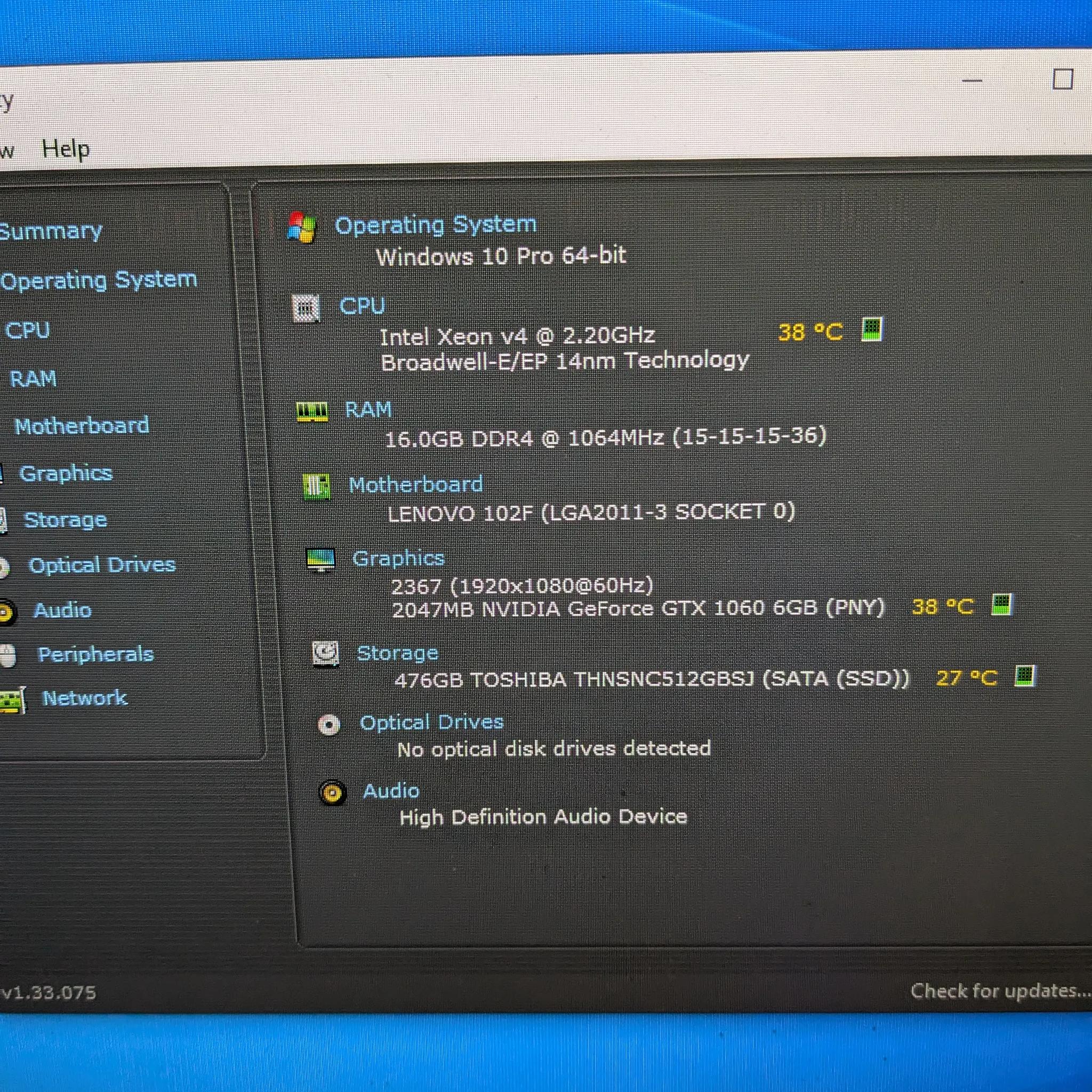Screen dimensions: 1092x1092
Task: Click the CPU chip icon in summary
Action: [x=307, y=308]
